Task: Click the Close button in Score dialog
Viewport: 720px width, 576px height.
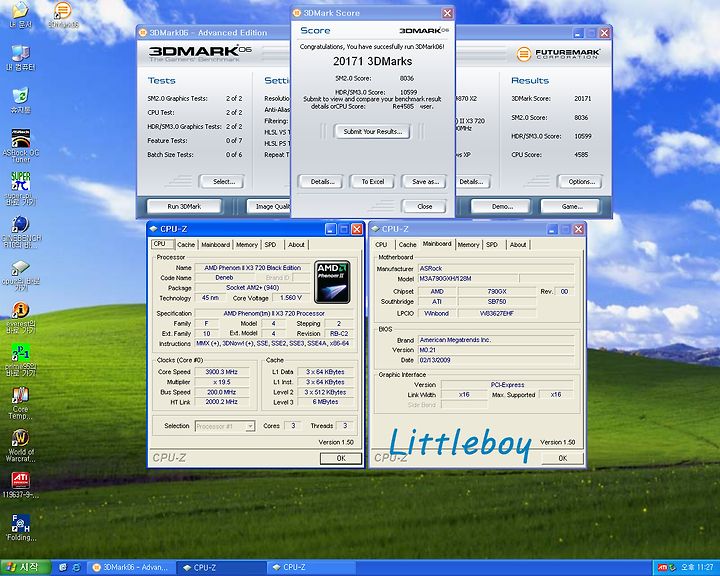Action: tap(425, 207)
